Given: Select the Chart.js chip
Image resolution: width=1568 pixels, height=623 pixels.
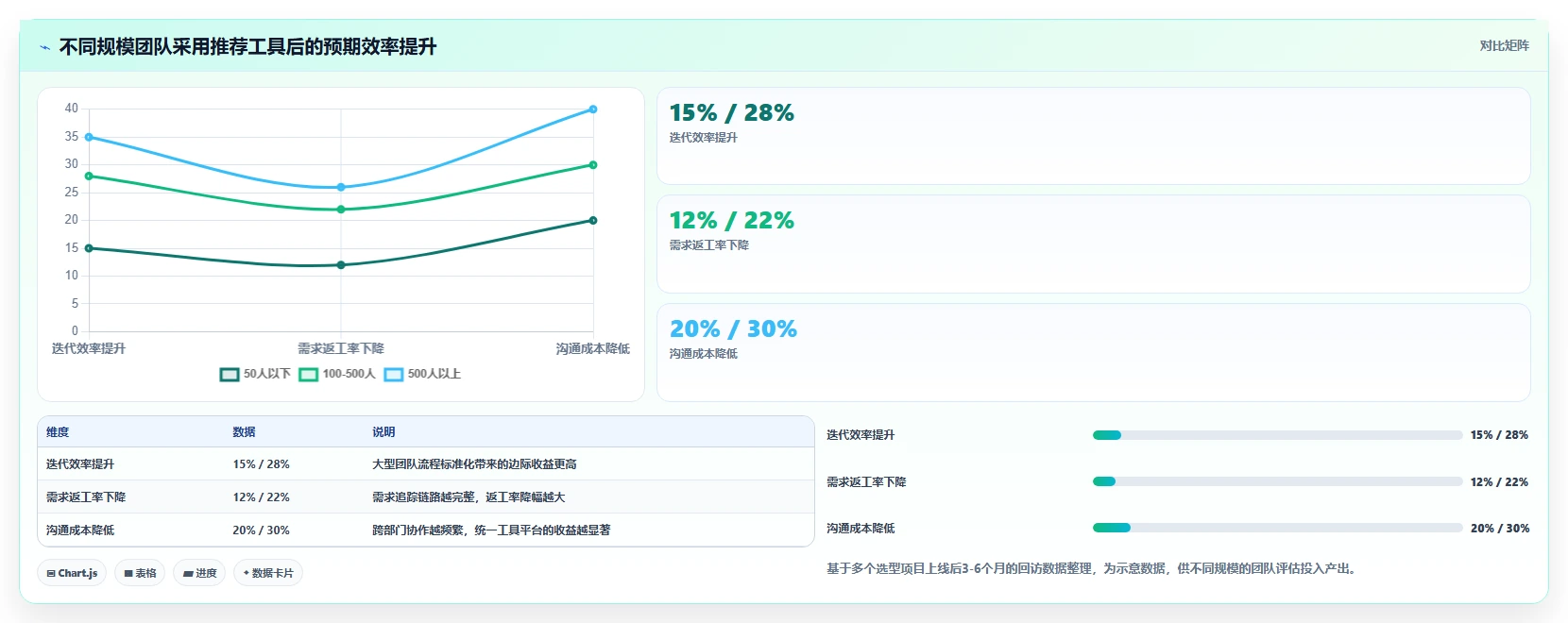Looking at the screenshot, I should (x=72, y=573).
